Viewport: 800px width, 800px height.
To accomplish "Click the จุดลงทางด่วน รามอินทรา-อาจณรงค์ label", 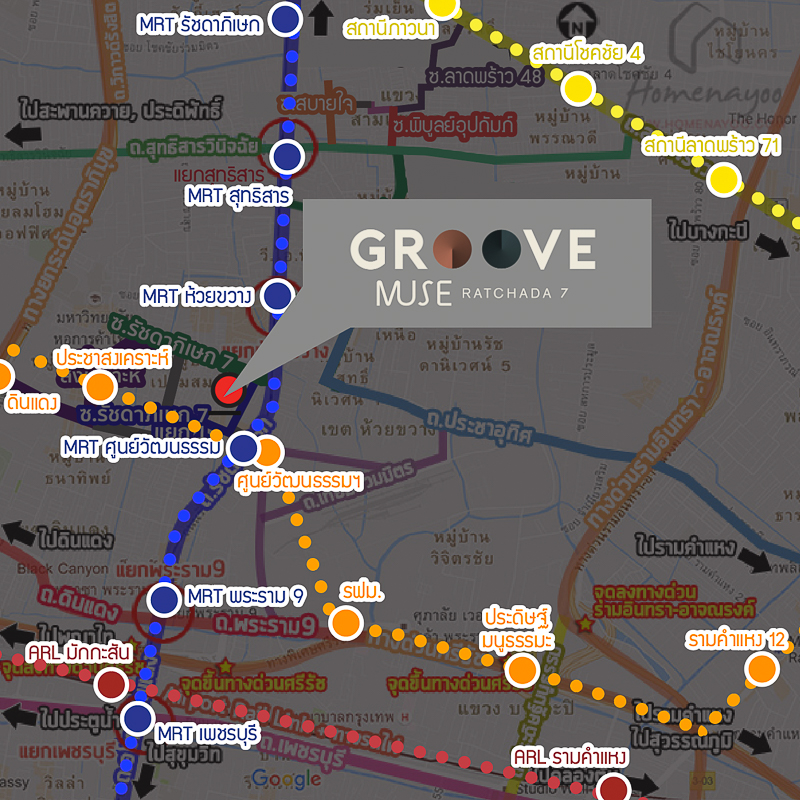I will (x=673, y=601).
